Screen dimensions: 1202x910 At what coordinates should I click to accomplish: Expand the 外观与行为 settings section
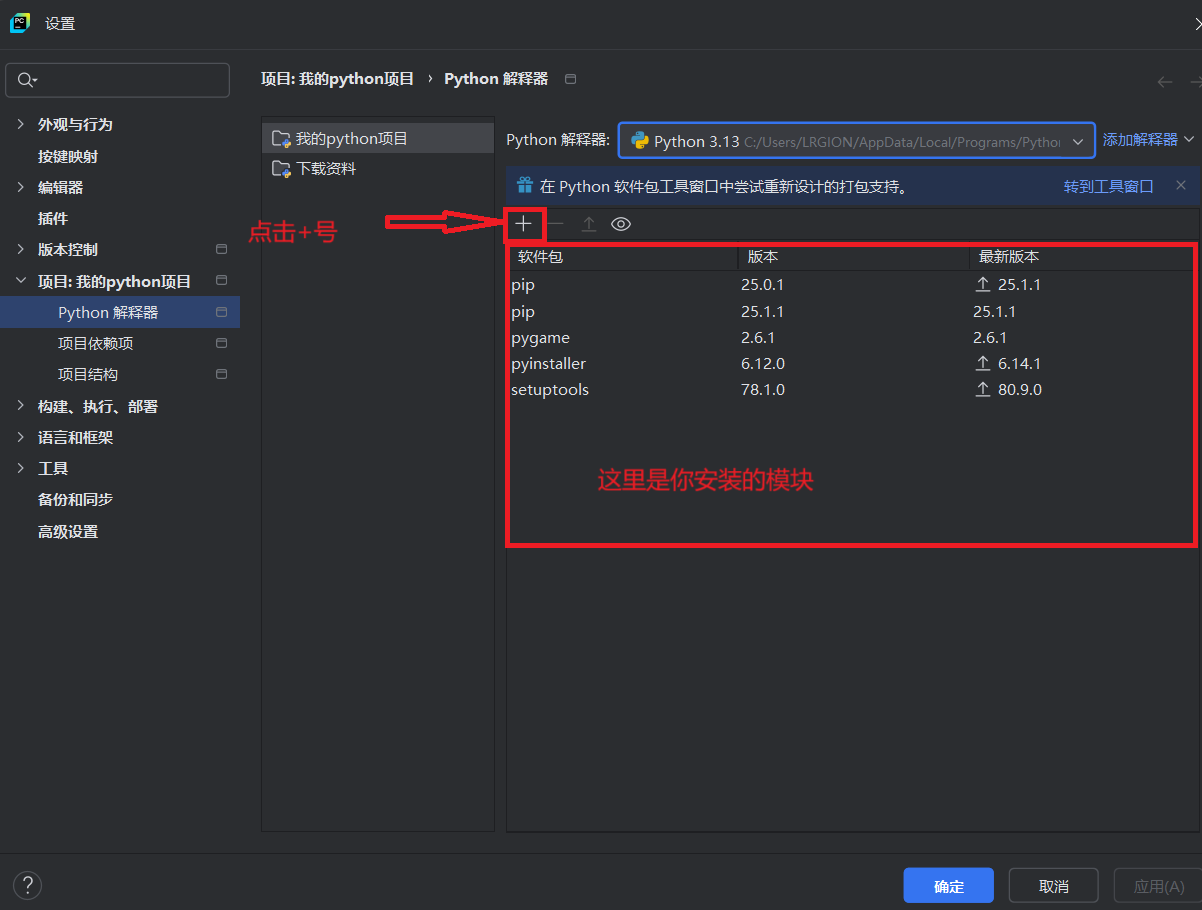point(20,124)
